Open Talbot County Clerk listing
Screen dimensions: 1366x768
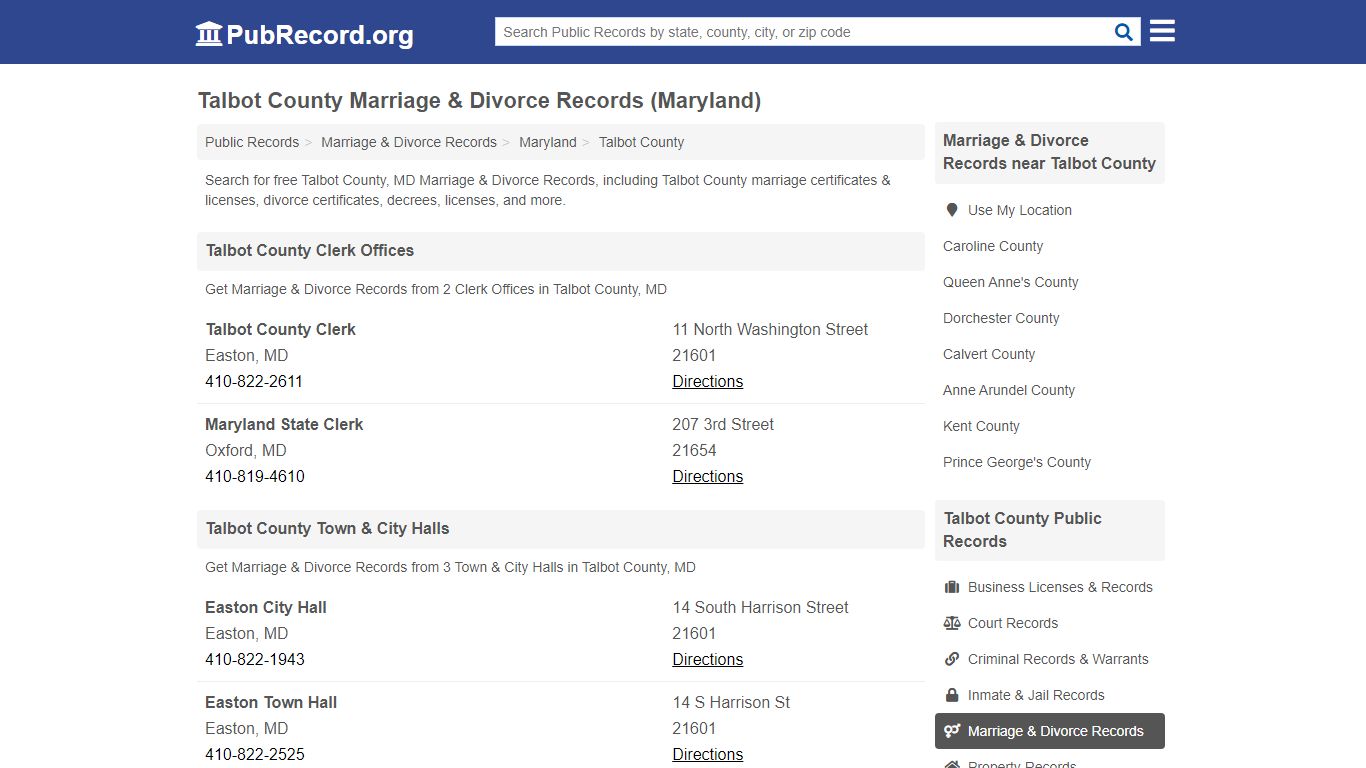coord(280,329)
